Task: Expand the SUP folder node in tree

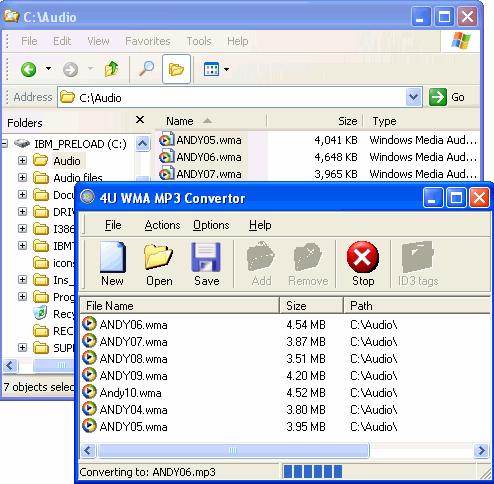Action: 22,348
